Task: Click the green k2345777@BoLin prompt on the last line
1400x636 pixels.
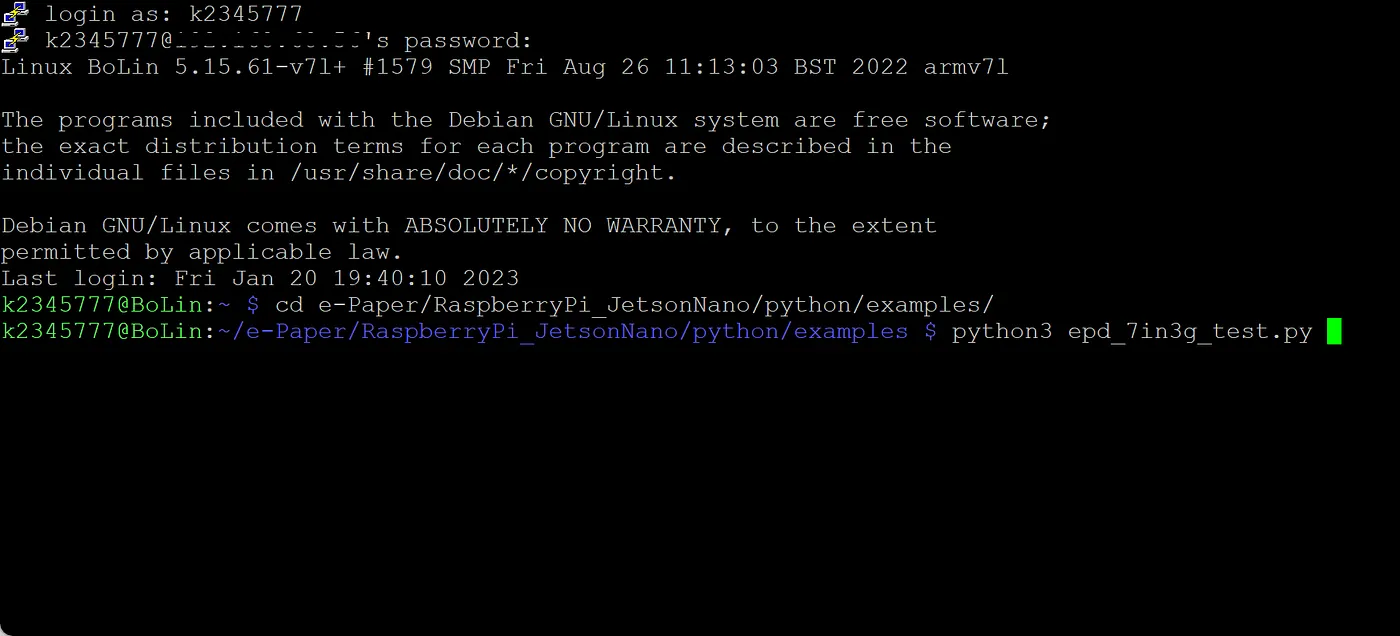Action: (101, 331)
